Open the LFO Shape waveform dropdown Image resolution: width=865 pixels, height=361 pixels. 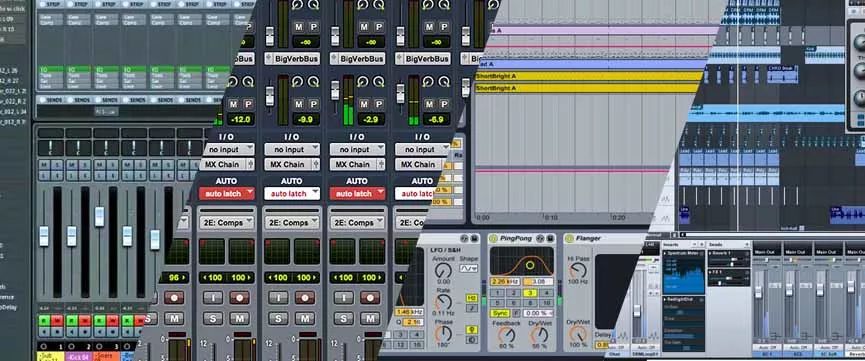click(x=469, y=269)
